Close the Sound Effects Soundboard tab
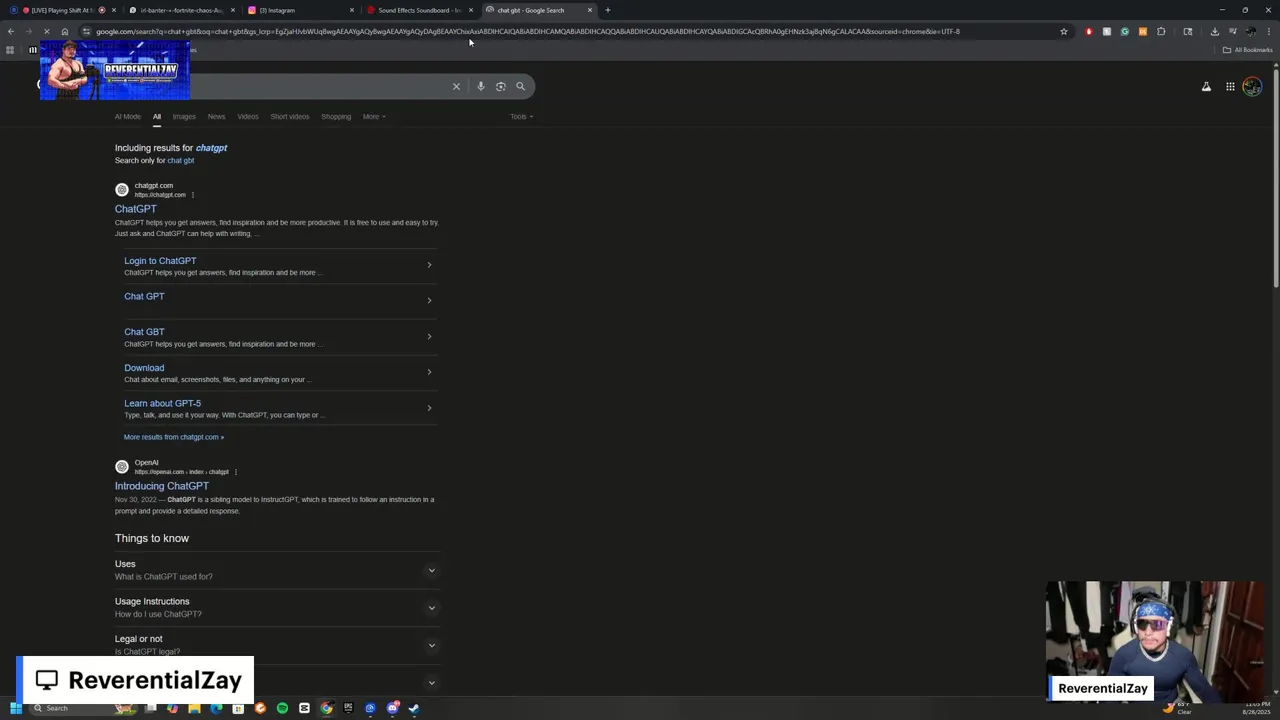The height and width of the screenshot is (720, 1280). 471,10
